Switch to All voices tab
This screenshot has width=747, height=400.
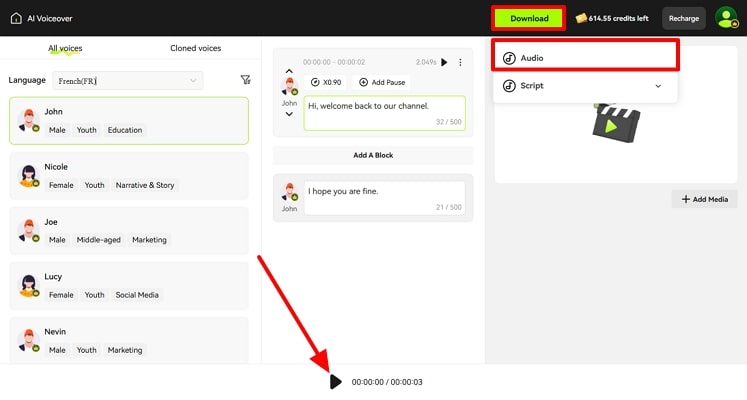tap(65, 48)
